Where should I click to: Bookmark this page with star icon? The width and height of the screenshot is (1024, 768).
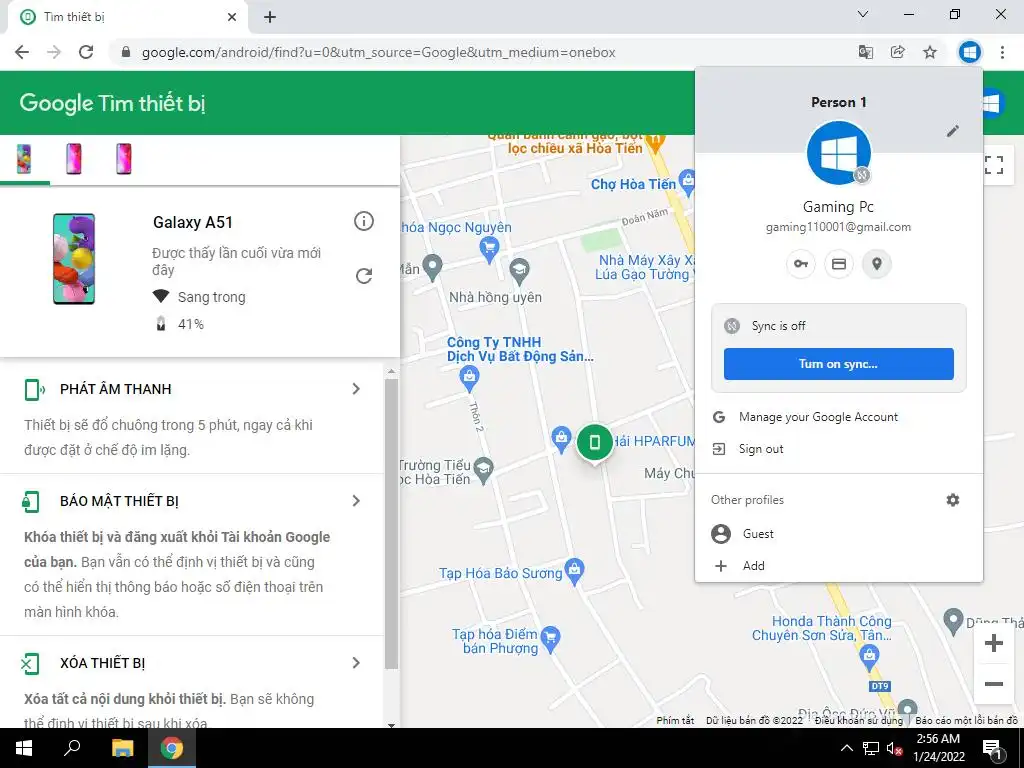(930, 52)
